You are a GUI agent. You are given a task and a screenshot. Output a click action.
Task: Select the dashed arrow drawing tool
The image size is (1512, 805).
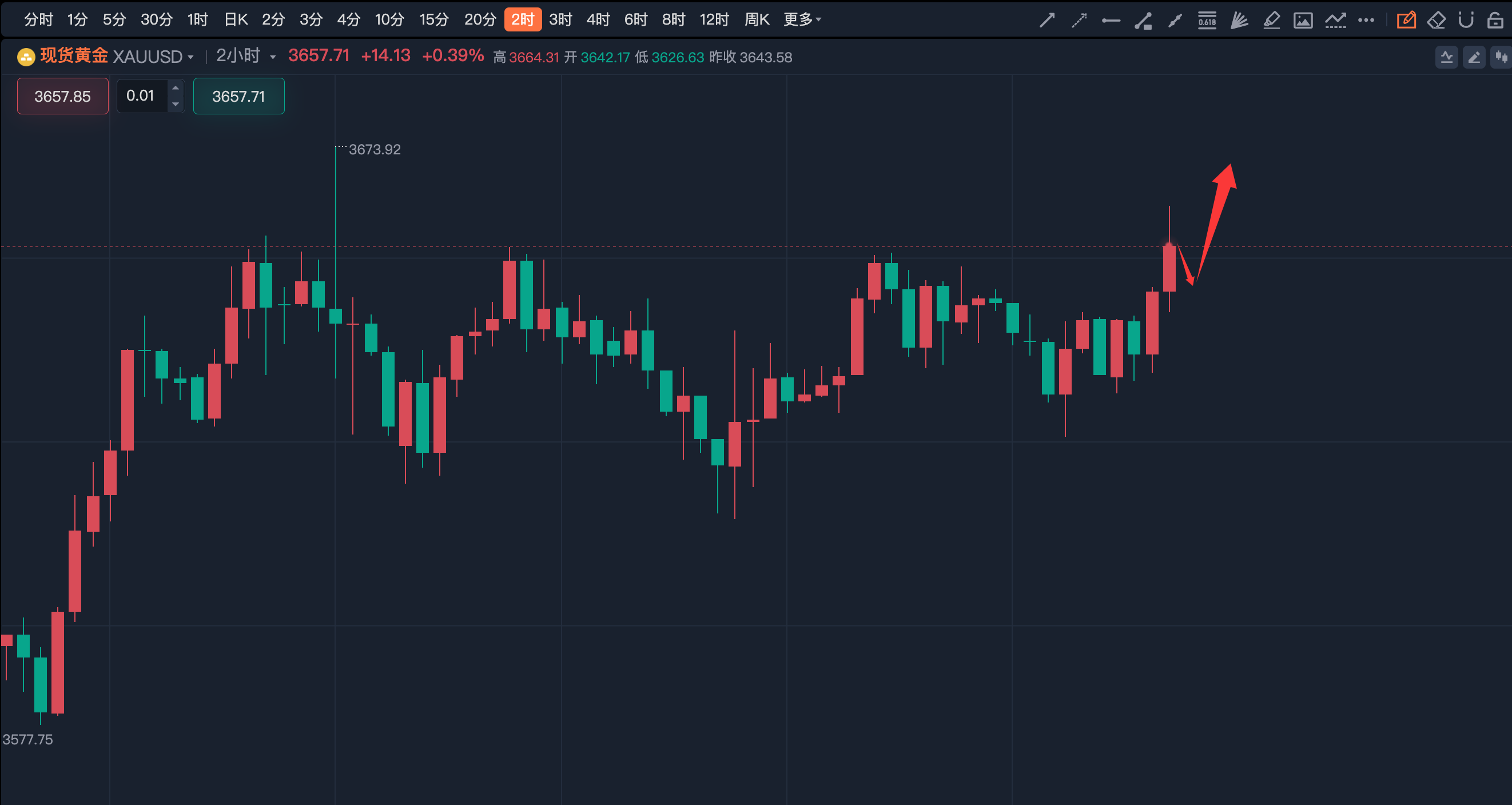pyautogui.click(x=1079, y=20)
